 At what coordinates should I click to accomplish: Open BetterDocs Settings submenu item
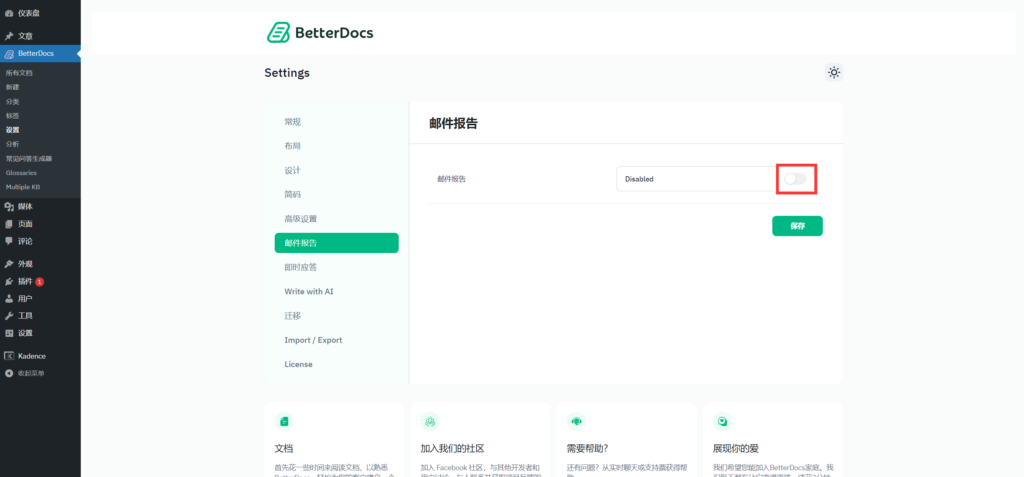[x=12, y=130]
